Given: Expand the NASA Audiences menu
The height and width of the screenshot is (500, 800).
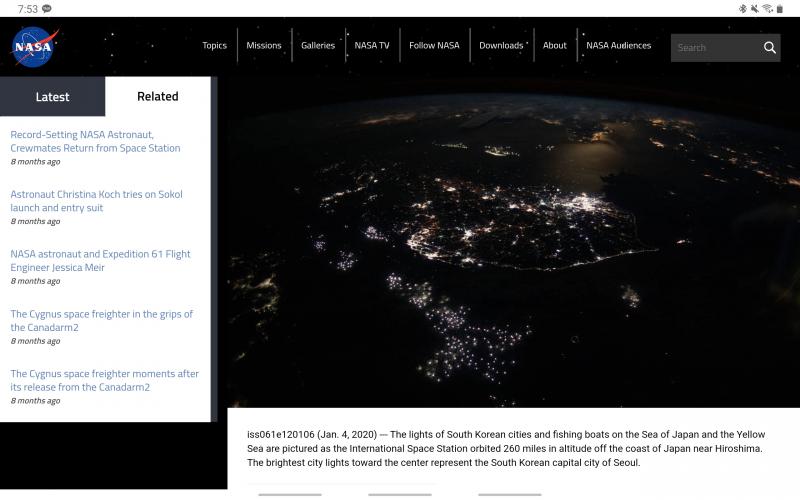Looking at the screenshot, I should tap(618, 46).
